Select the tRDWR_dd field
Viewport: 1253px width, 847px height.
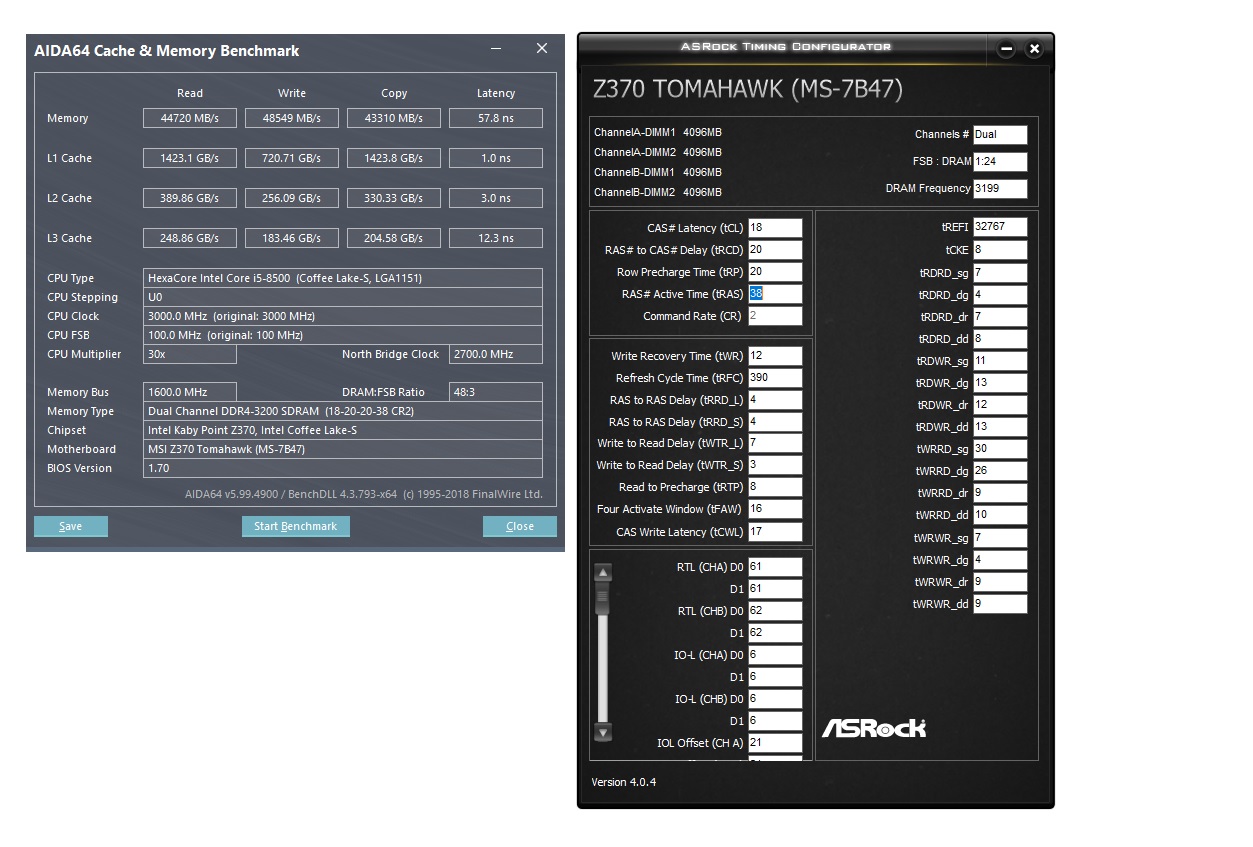[x=1000, y=427]
